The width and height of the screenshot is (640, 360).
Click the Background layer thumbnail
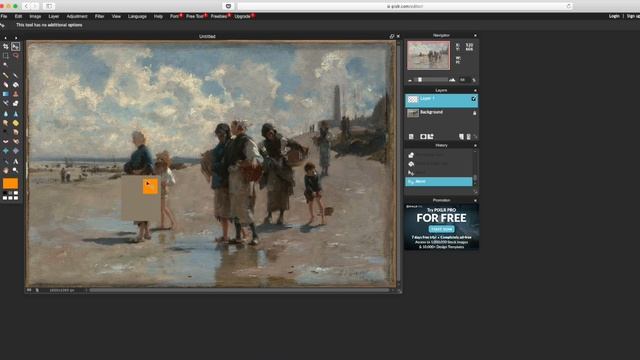tap(413, 113)
